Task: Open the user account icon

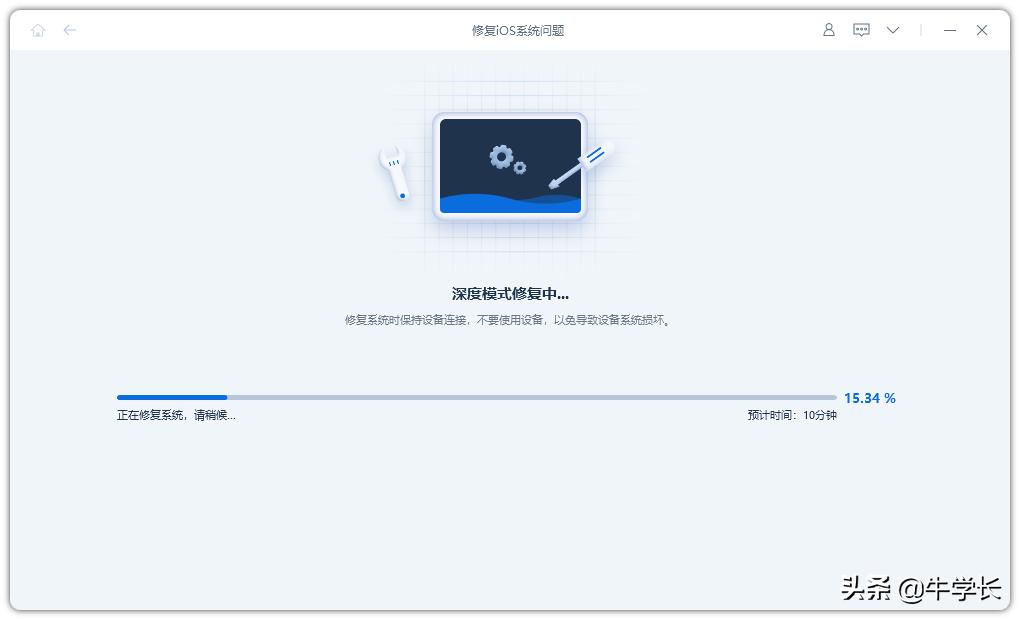Action: (828, 30)
